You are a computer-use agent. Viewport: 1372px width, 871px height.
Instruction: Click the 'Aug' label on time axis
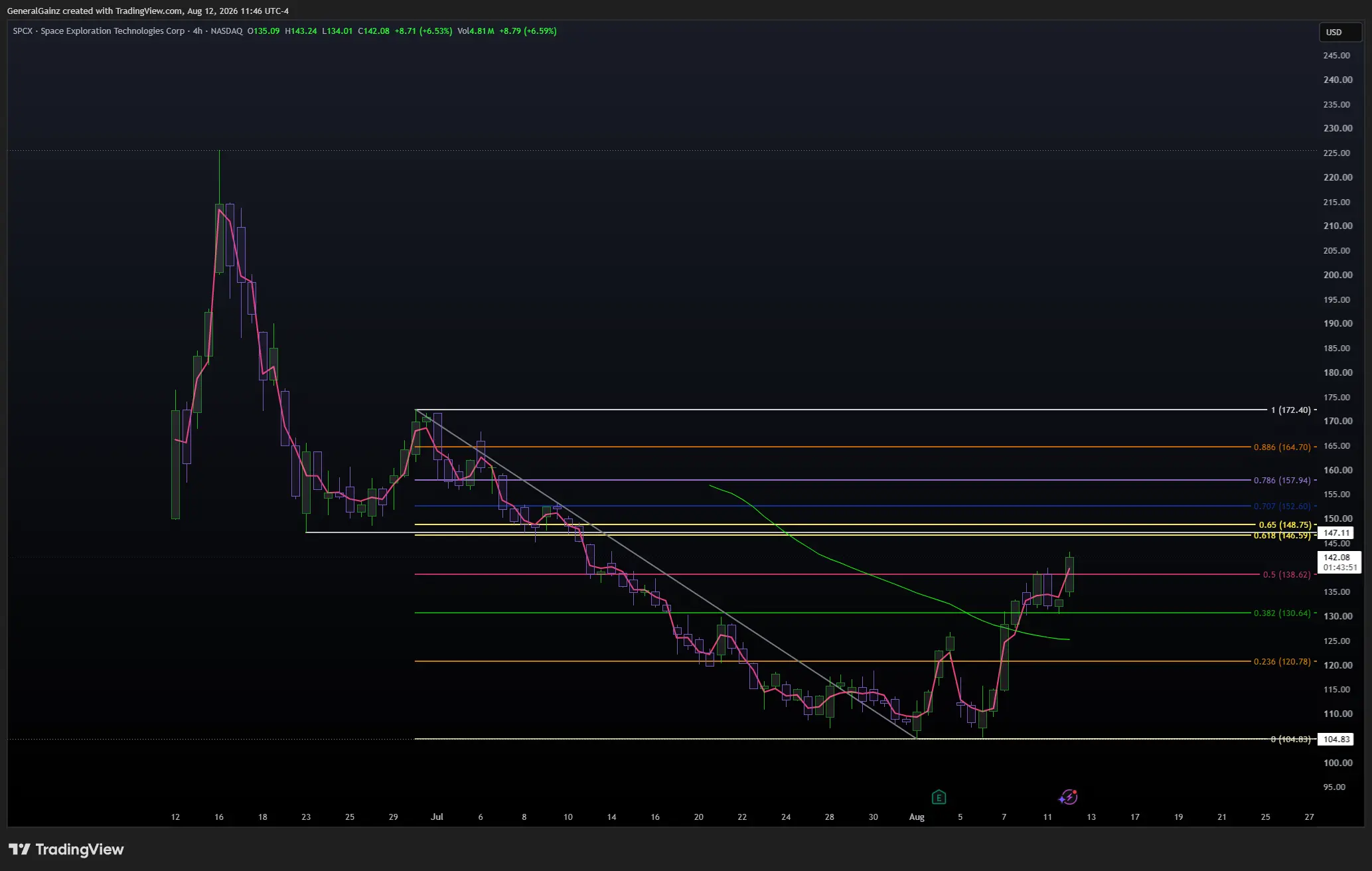pyautogui.click(x=917, y=817)
